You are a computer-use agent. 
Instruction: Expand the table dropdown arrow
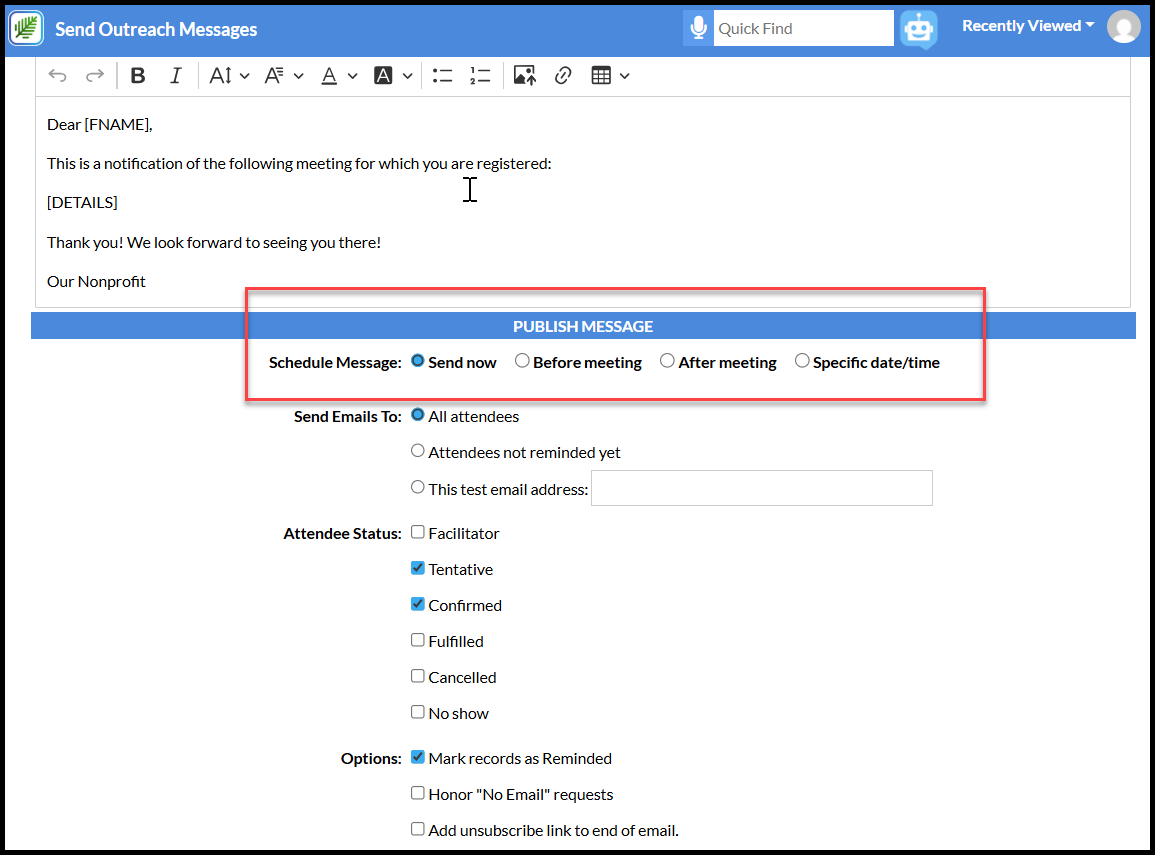click(625, 76)
